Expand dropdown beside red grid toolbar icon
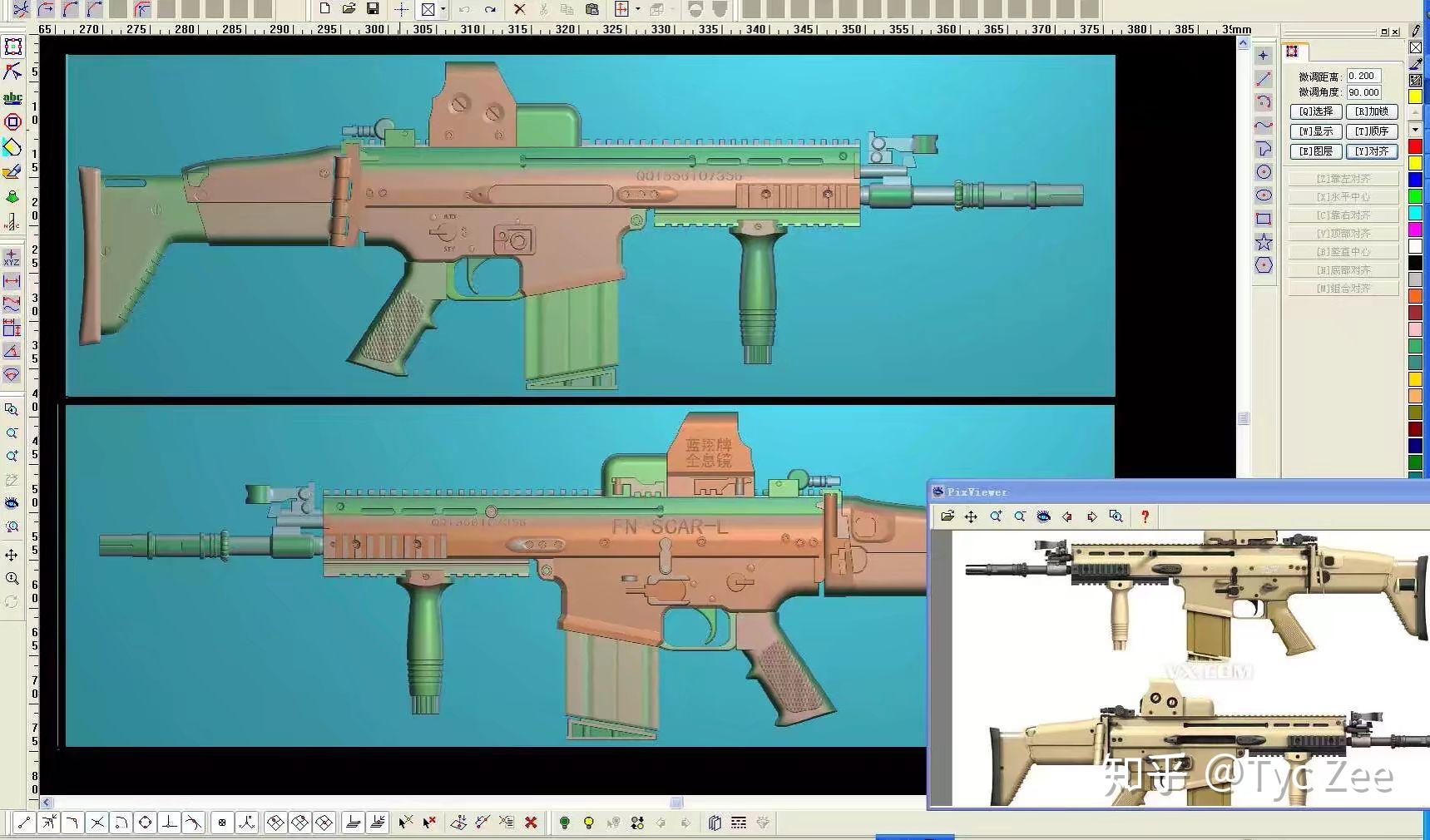 (637, 9)
